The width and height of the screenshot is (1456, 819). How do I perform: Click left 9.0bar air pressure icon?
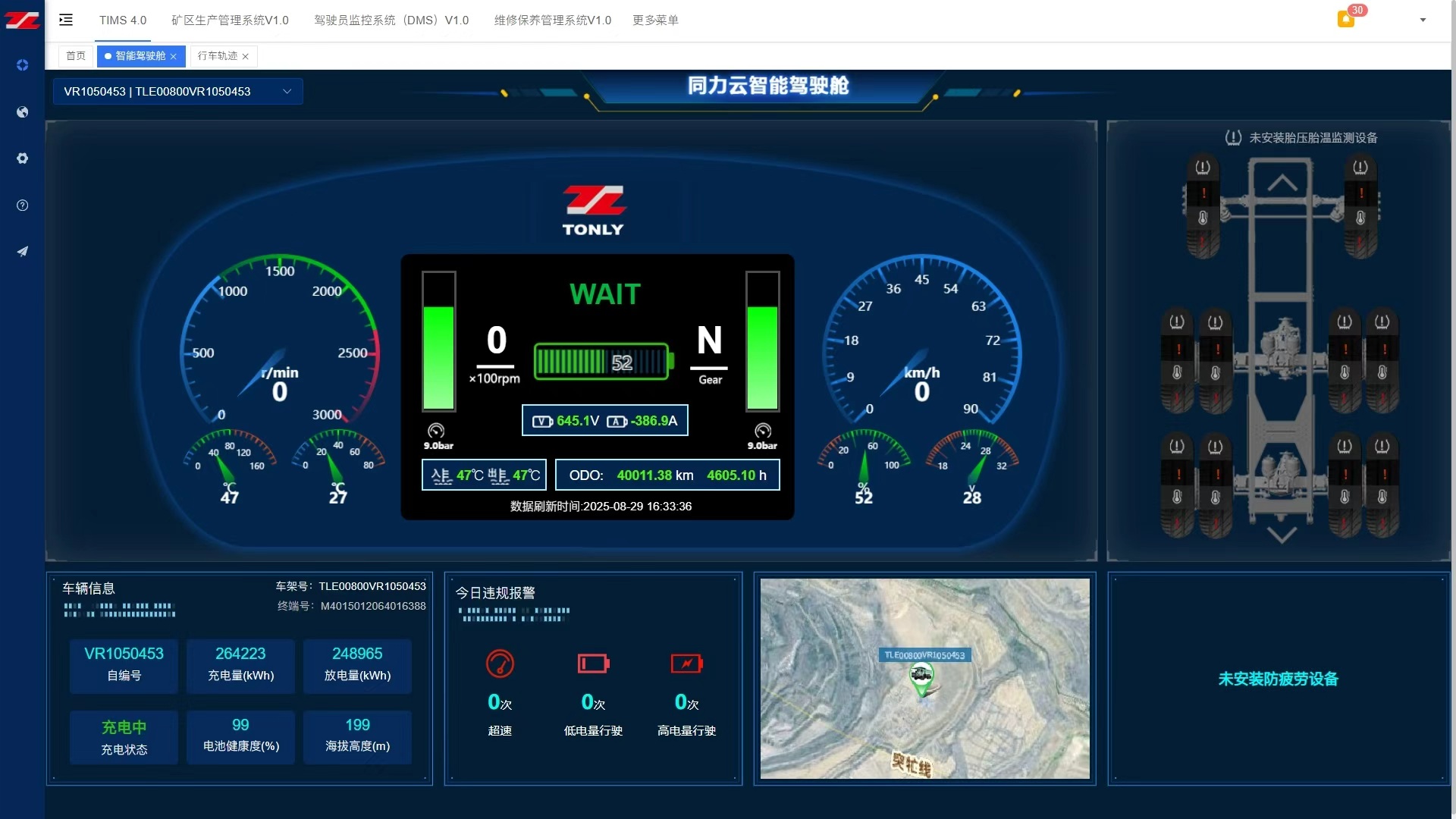[436, 431]
